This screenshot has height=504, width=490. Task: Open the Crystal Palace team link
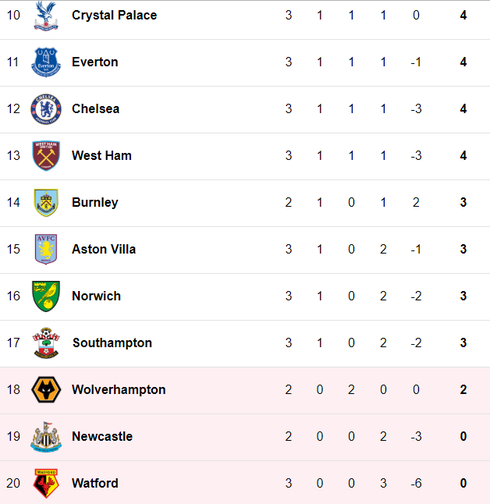(x=114, y=15)
